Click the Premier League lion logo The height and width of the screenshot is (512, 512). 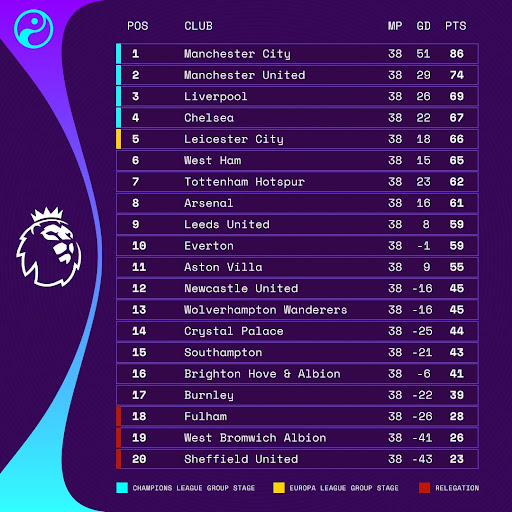pyautogui.click(x=49, y=247)
